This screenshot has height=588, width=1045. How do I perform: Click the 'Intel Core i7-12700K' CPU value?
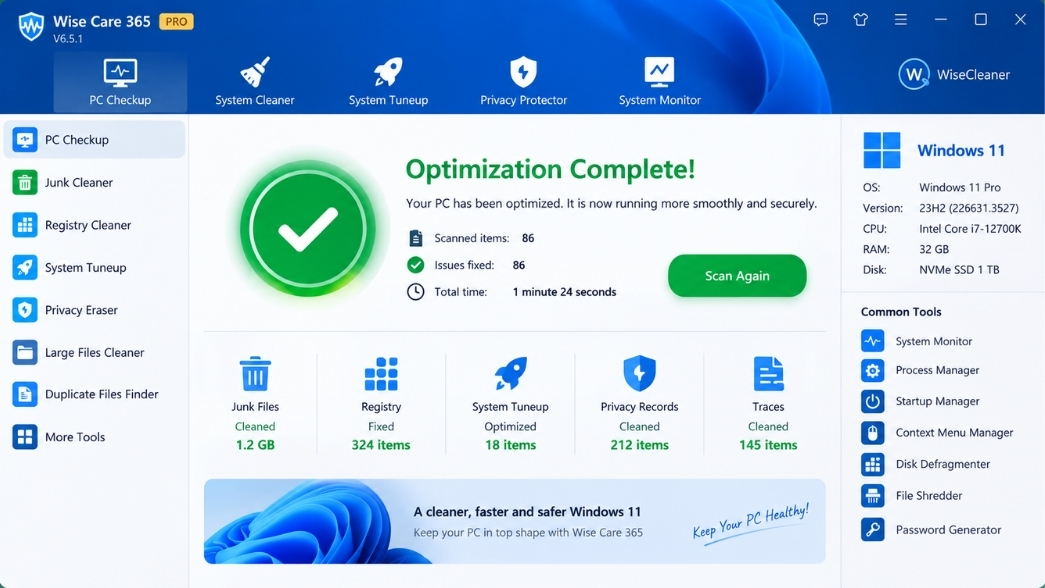pyautogui.click(x=970, y=229)
